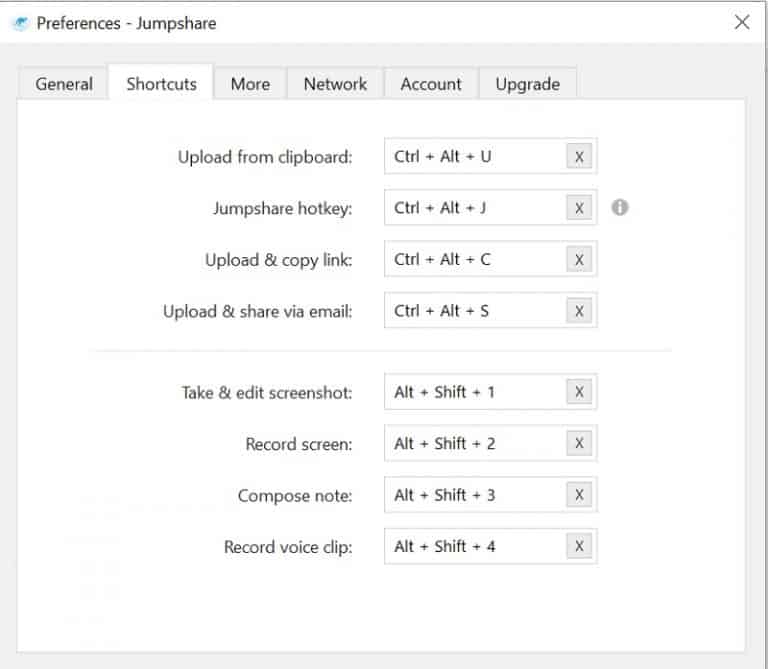The height and width of the screenshot is (669, 768).
Task: Clear the Jumpshare hotkey shortcut
Action: [579, 208]
